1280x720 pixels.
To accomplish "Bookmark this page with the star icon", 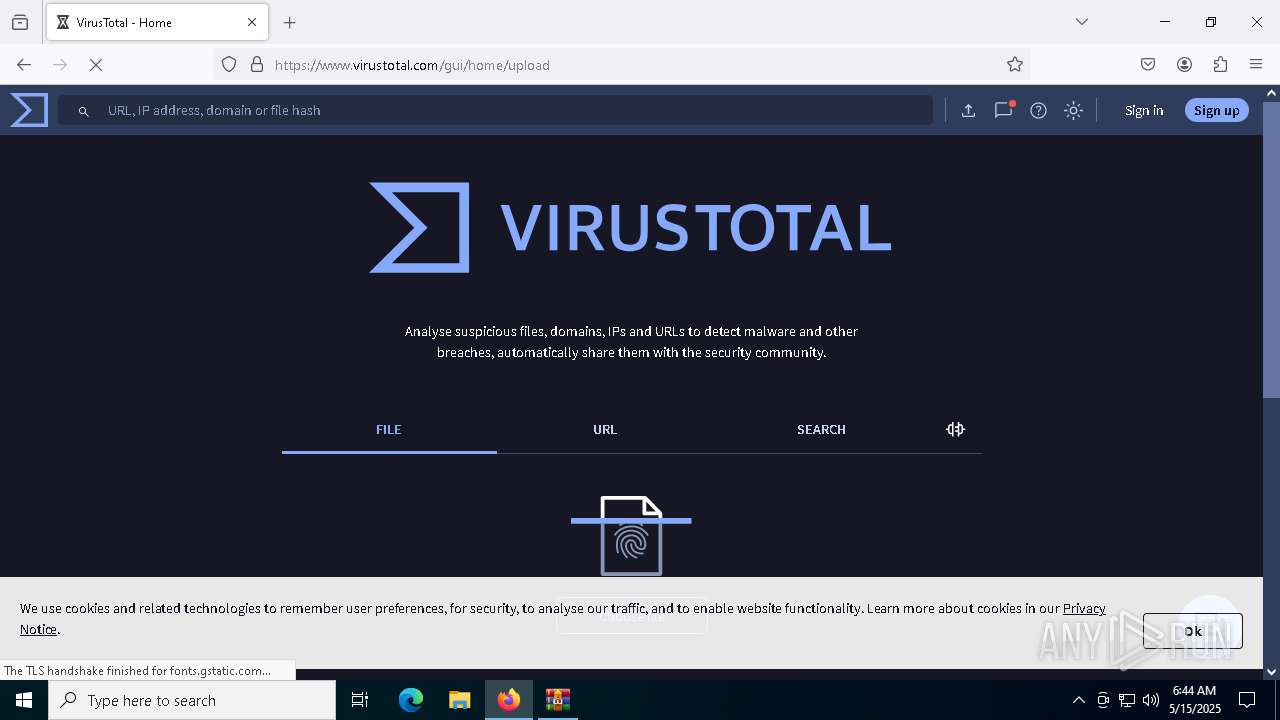I will 1015,65.
